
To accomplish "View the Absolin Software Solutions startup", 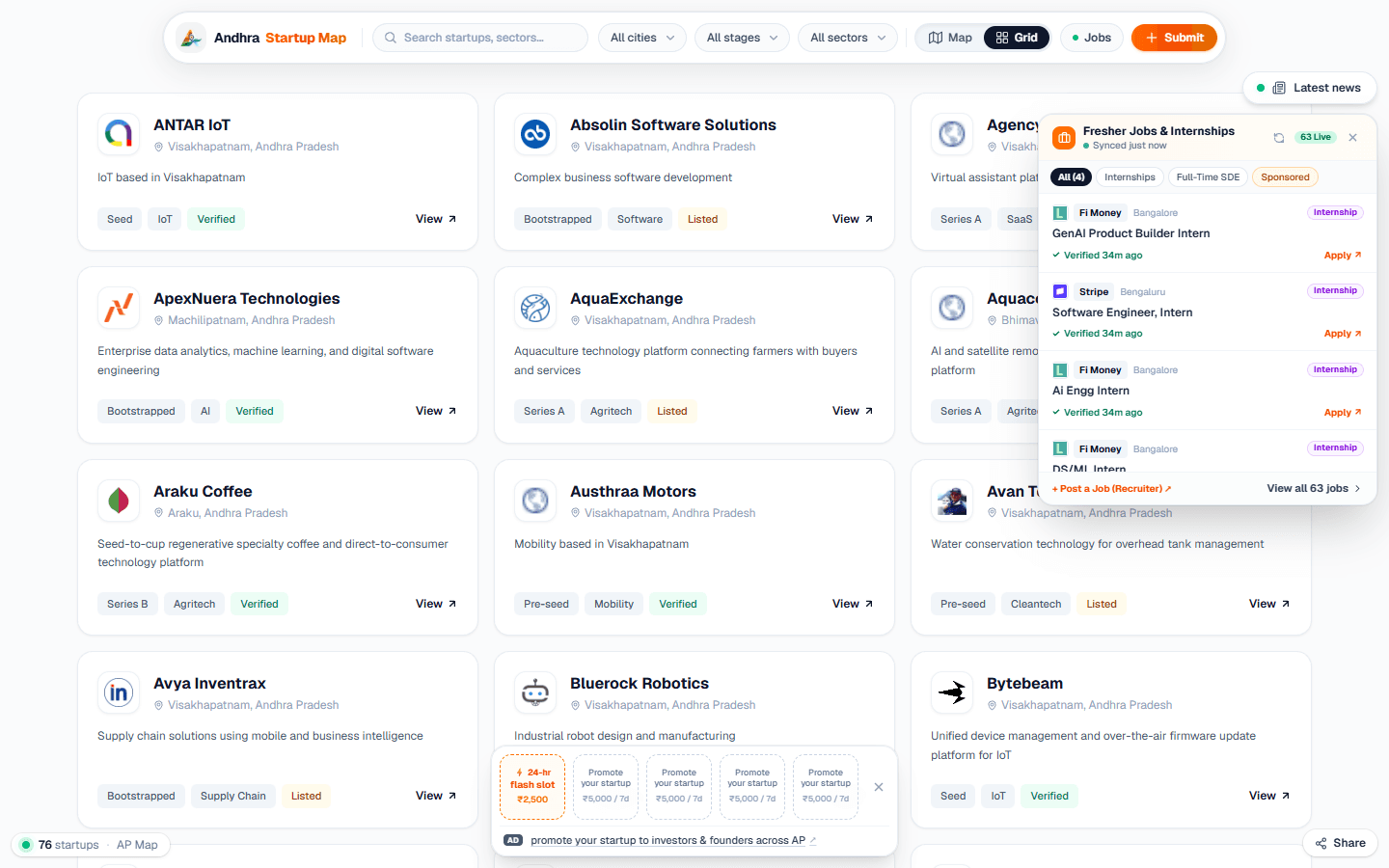I will tap(853, 219).
